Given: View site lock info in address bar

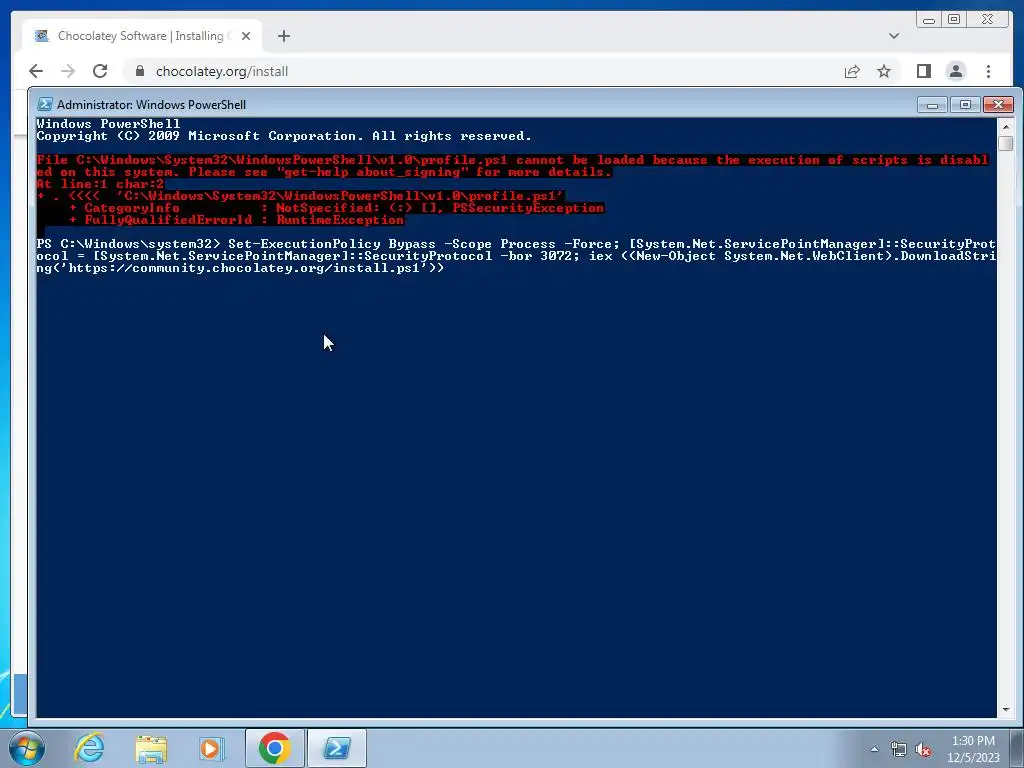Looking at the screenshot, I should (140, 71).
